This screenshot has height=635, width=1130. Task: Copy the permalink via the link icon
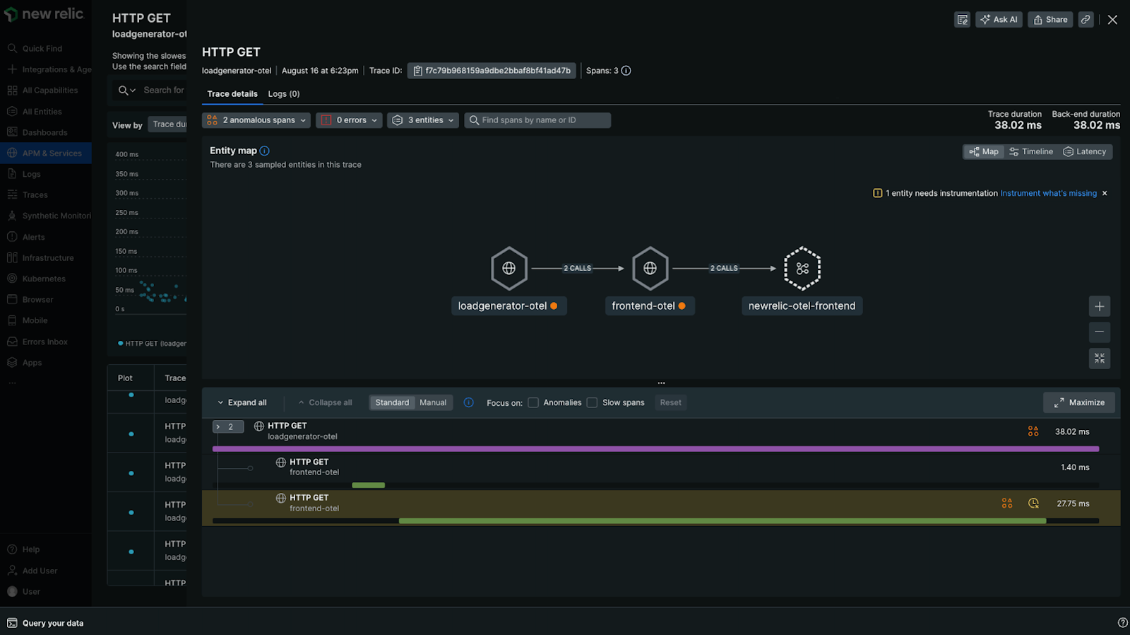[x=1085, y=19]
